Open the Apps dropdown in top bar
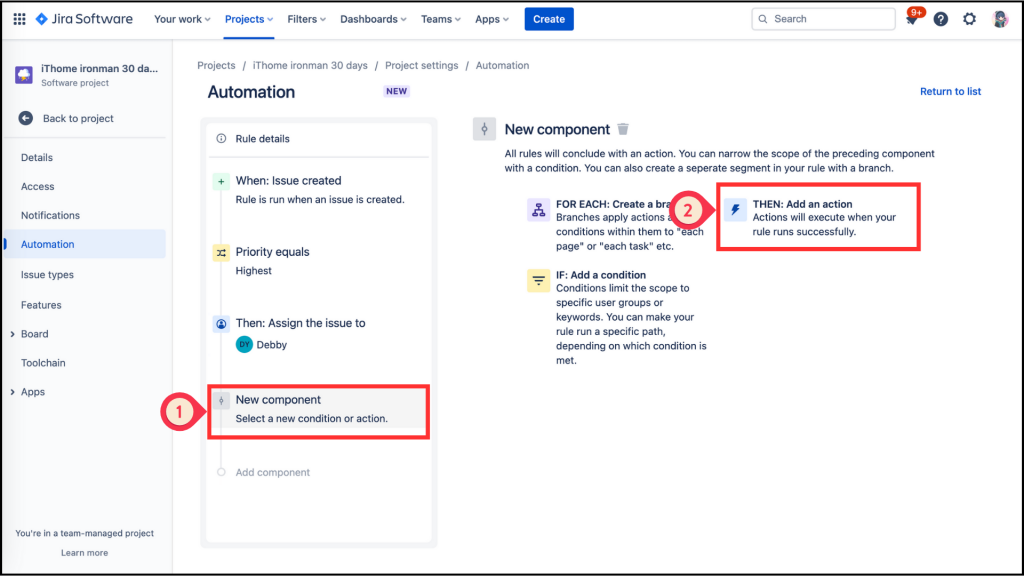This screenshot has width=1024, height=576. 492,19
